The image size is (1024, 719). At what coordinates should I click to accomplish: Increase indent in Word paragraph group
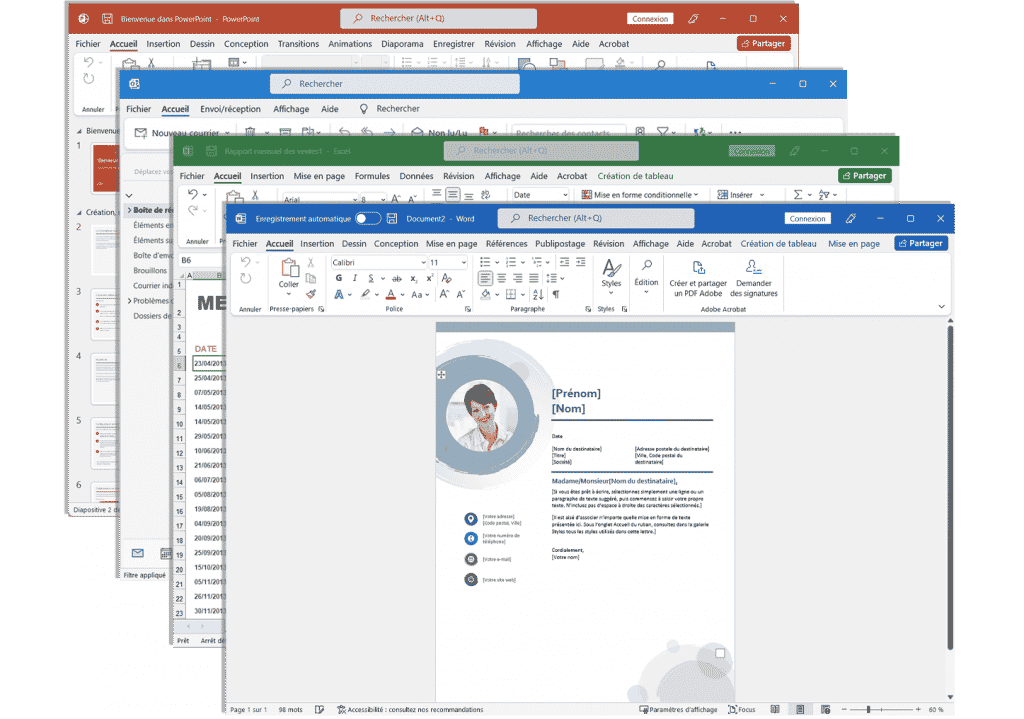click(581, 262)
